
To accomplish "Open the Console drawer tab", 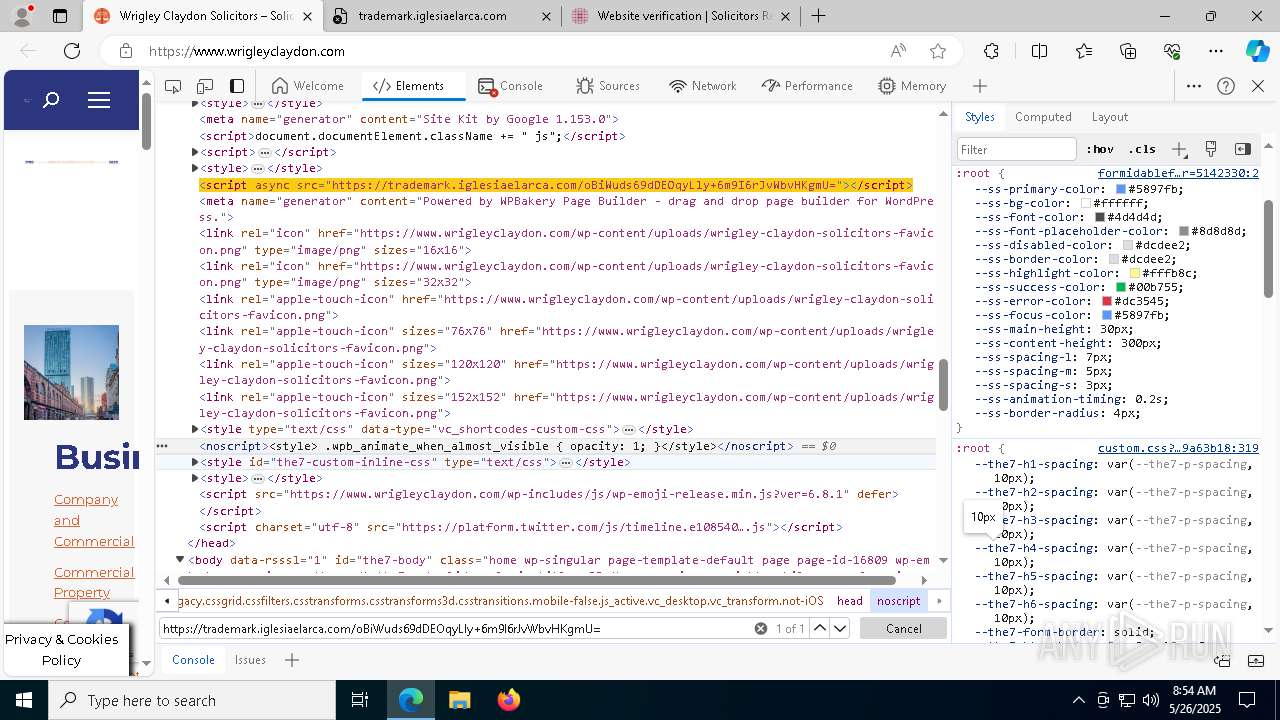I will [x=193, y=660].
